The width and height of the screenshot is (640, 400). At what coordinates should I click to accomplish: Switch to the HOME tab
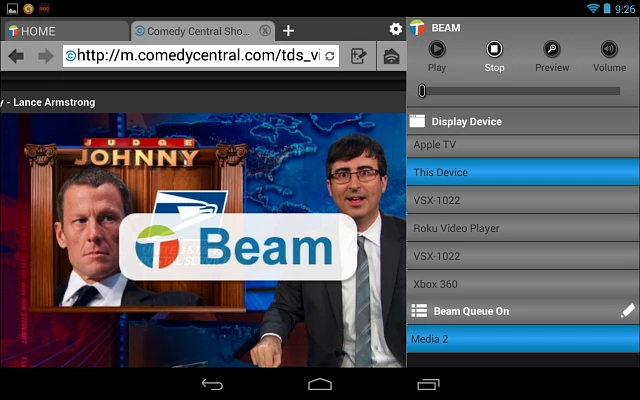[x=65, y=31]
